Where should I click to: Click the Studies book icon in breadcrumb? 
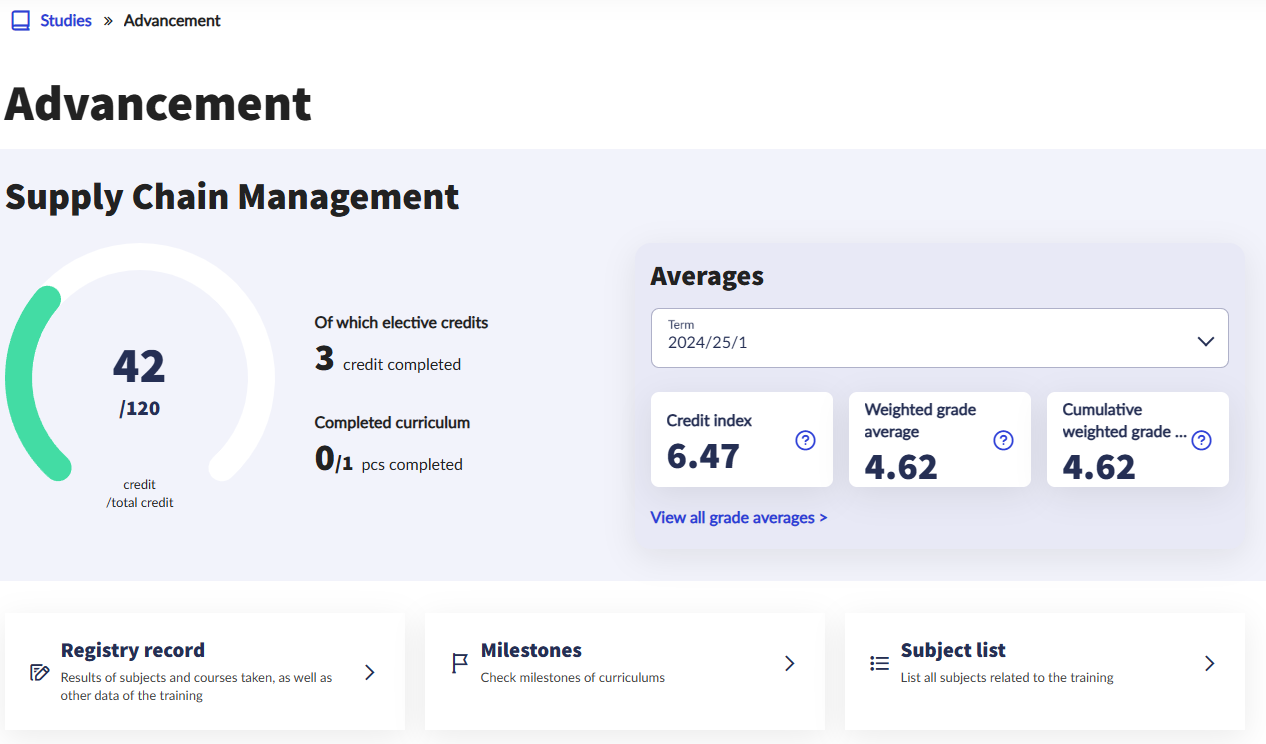click(21, 21)
